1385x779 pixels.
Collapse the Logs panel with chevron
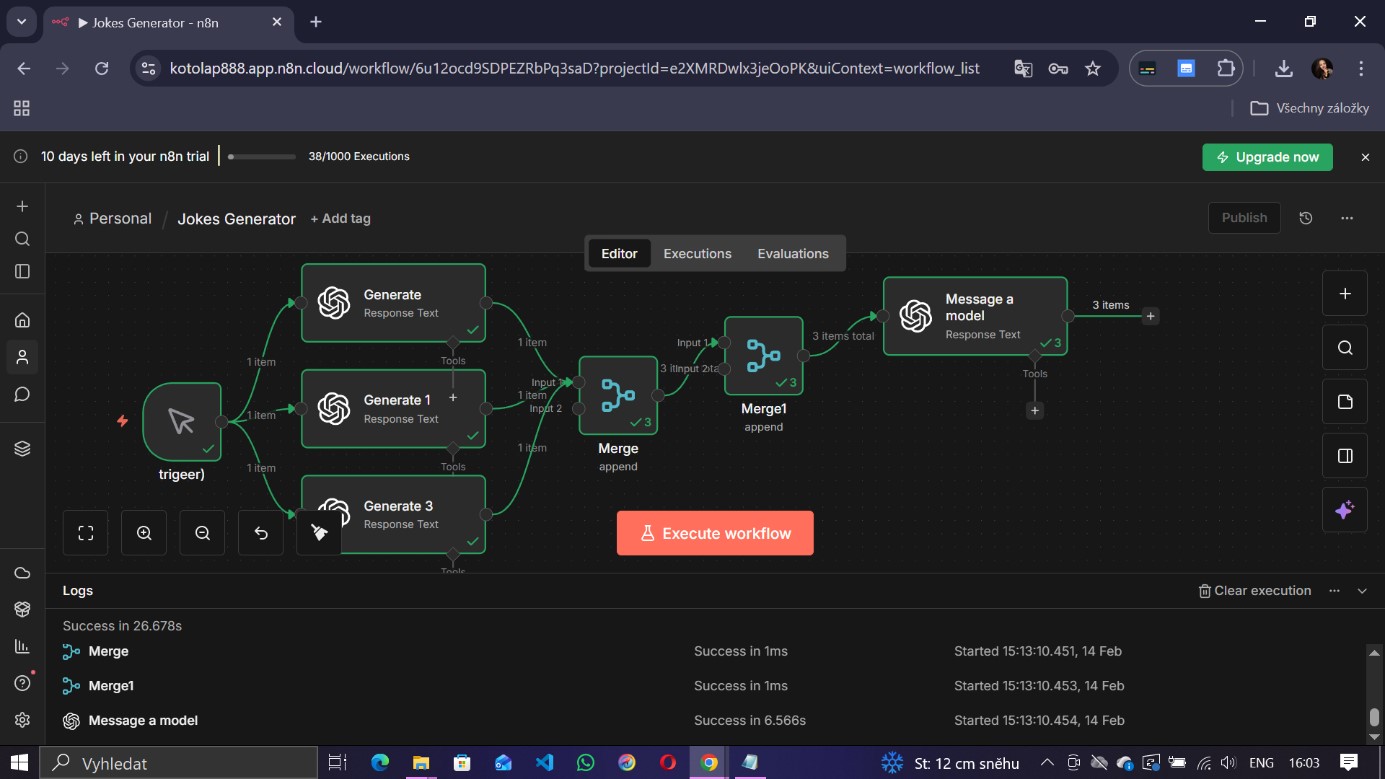point(1362,591)
